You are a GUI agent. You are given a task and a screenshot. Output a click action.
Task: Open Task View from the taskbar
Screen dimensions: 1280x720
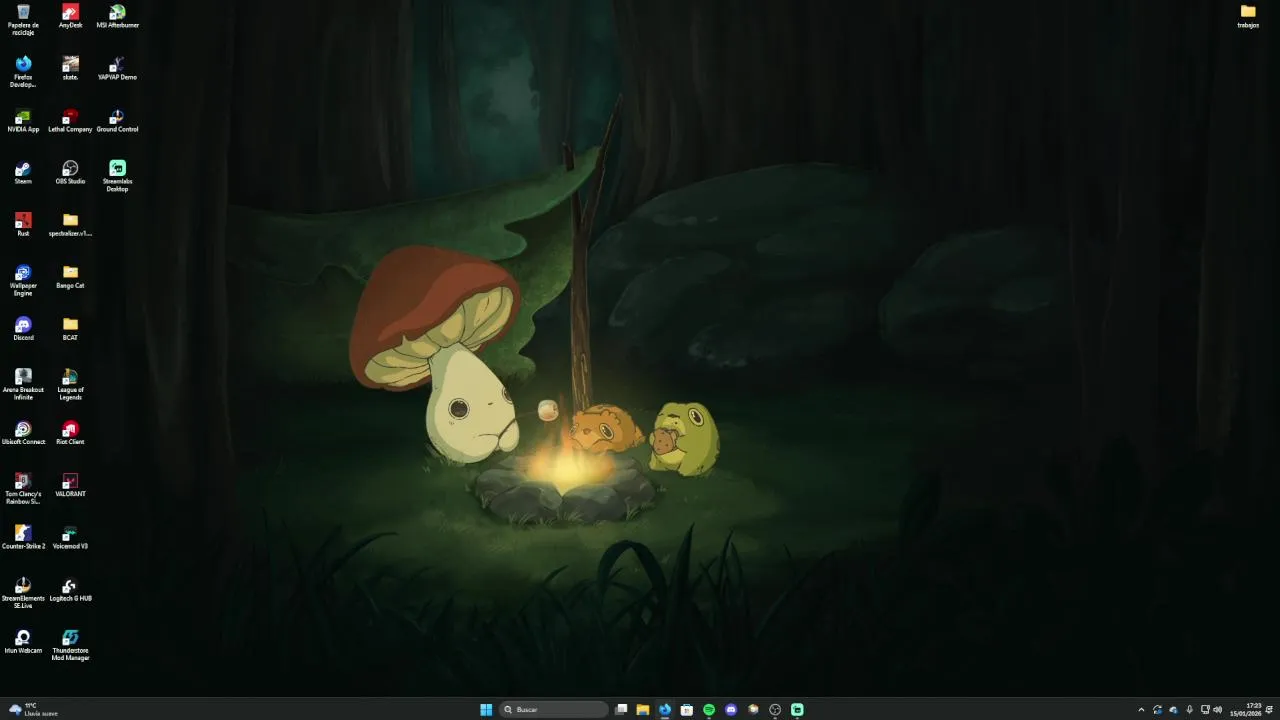[x=621, y=710]
